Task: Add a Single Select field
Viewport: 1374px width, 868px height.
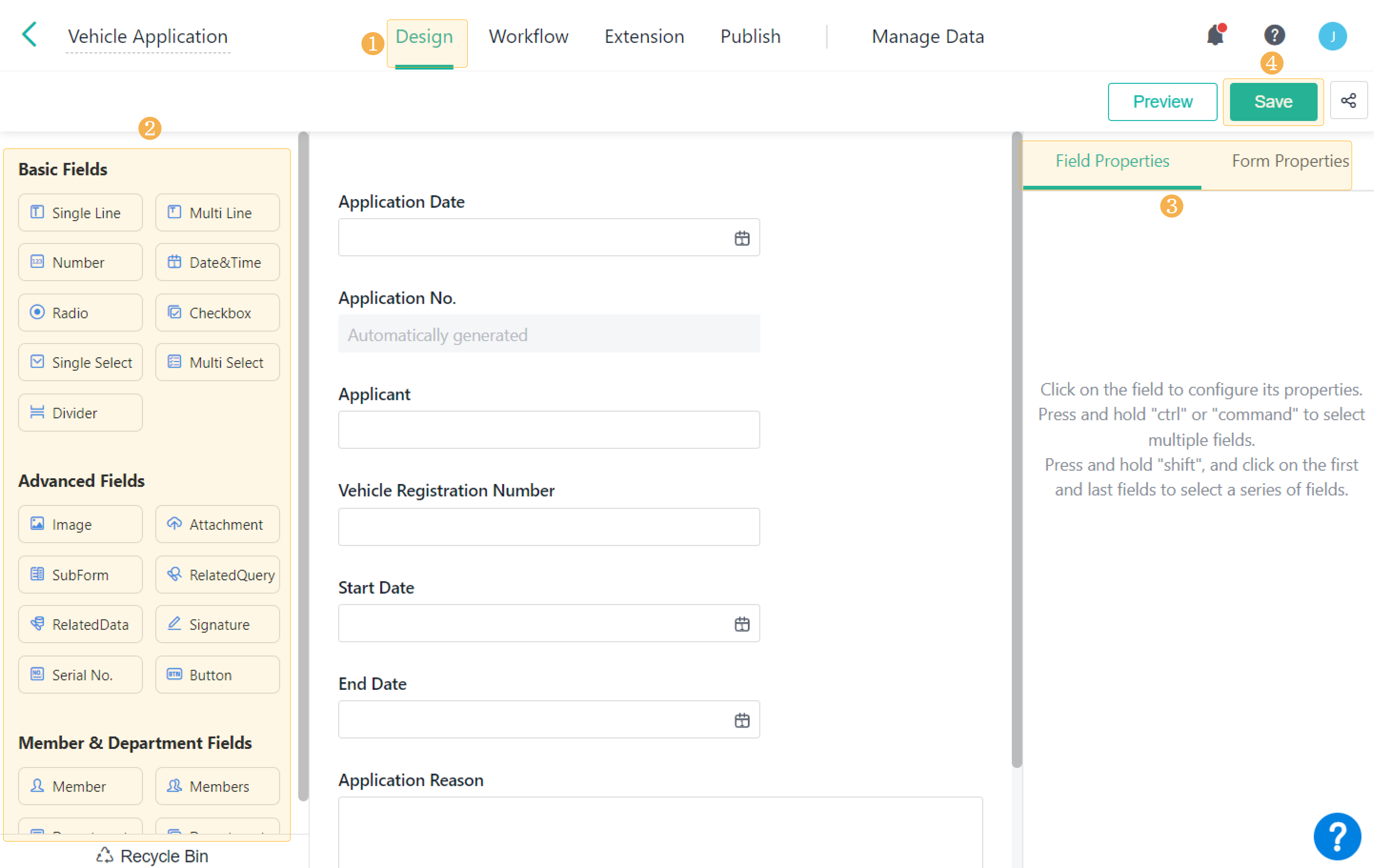Action: click(x=80, y=362)
